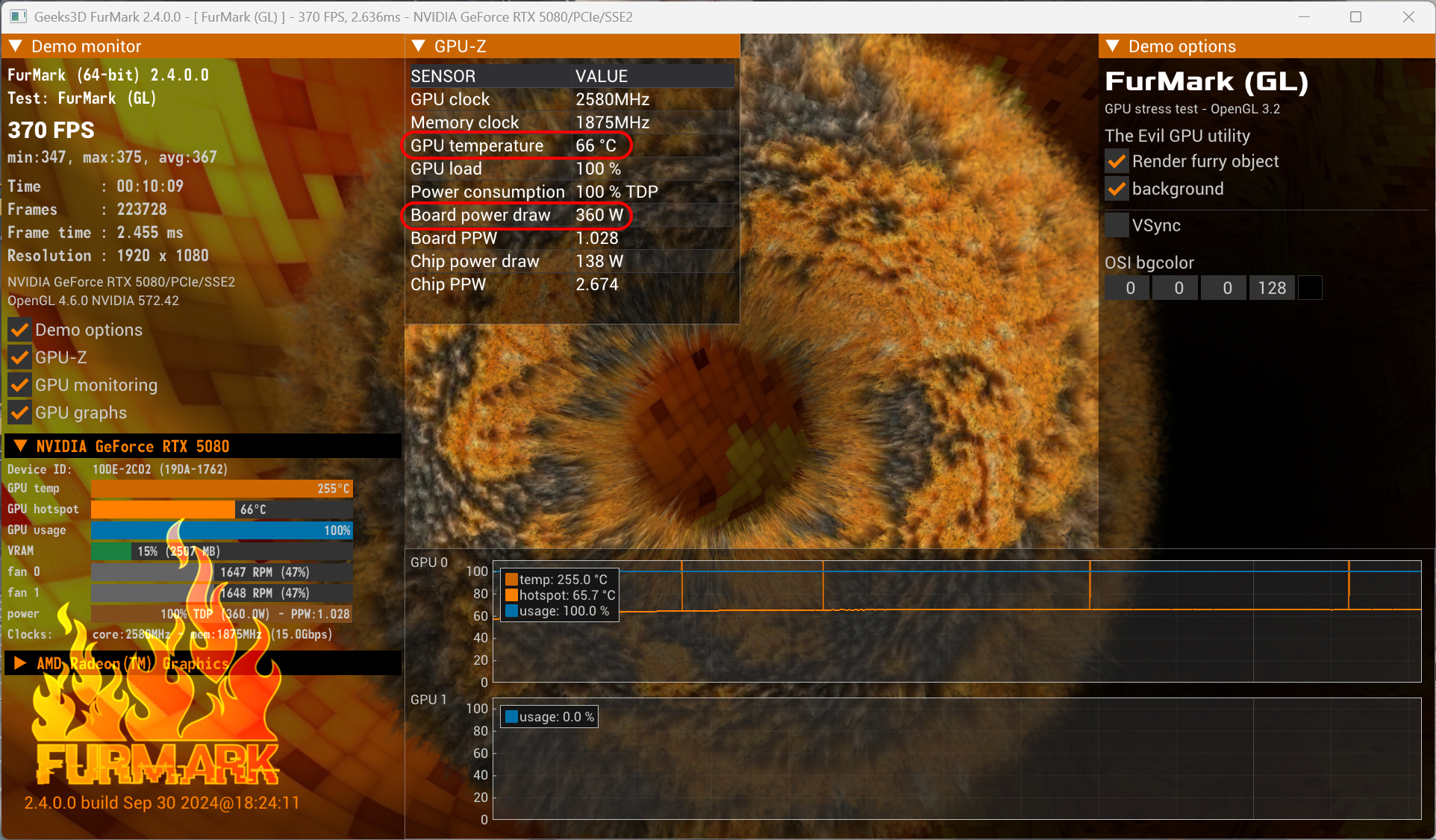This screenshot has height=840, width=1436.
Task: Click the OSI bgcolor alpha field showing 128
Action: tap(1272, 288)
